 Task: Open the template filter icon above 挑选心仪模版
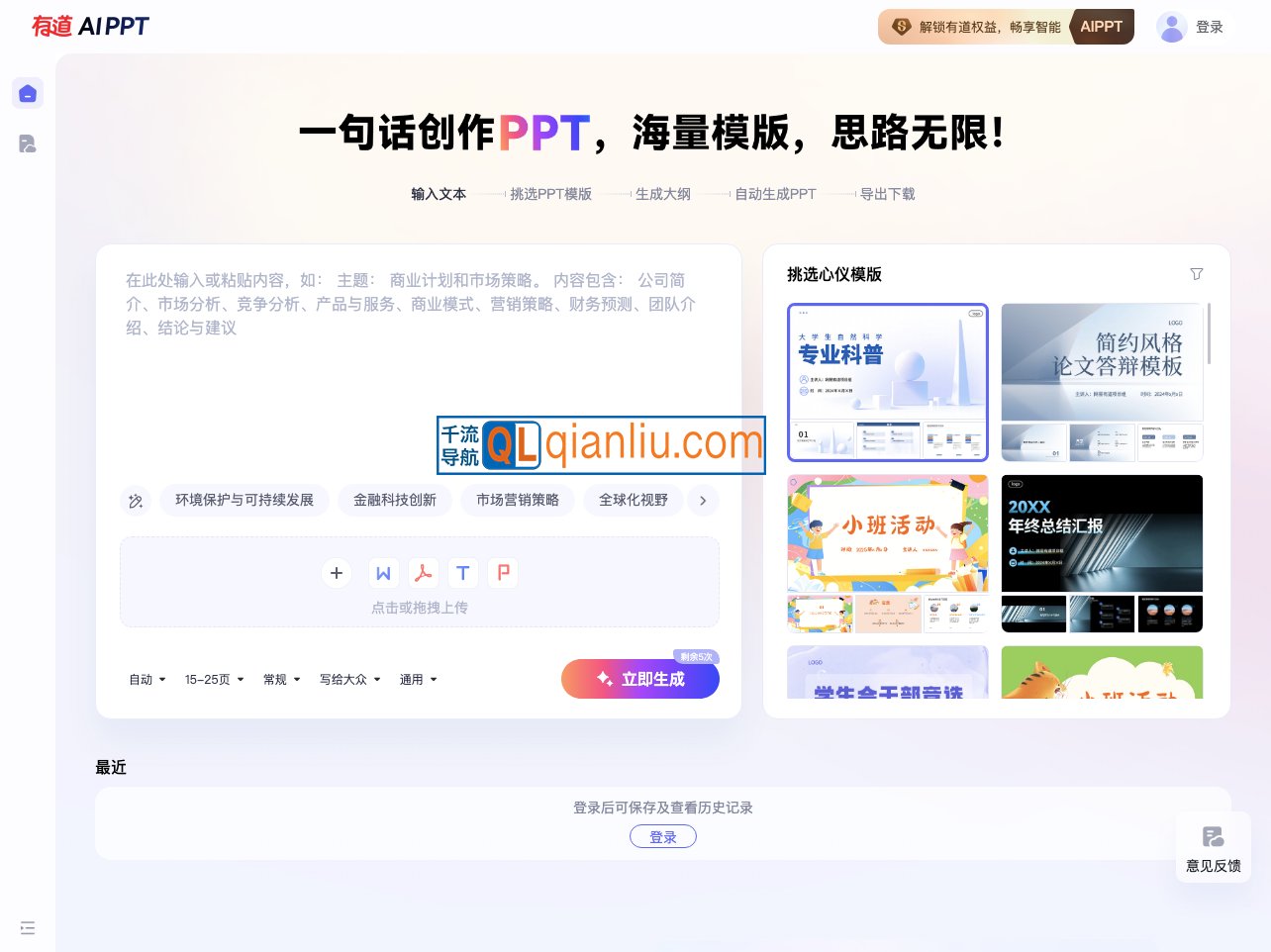click(x=1197, y=274)
